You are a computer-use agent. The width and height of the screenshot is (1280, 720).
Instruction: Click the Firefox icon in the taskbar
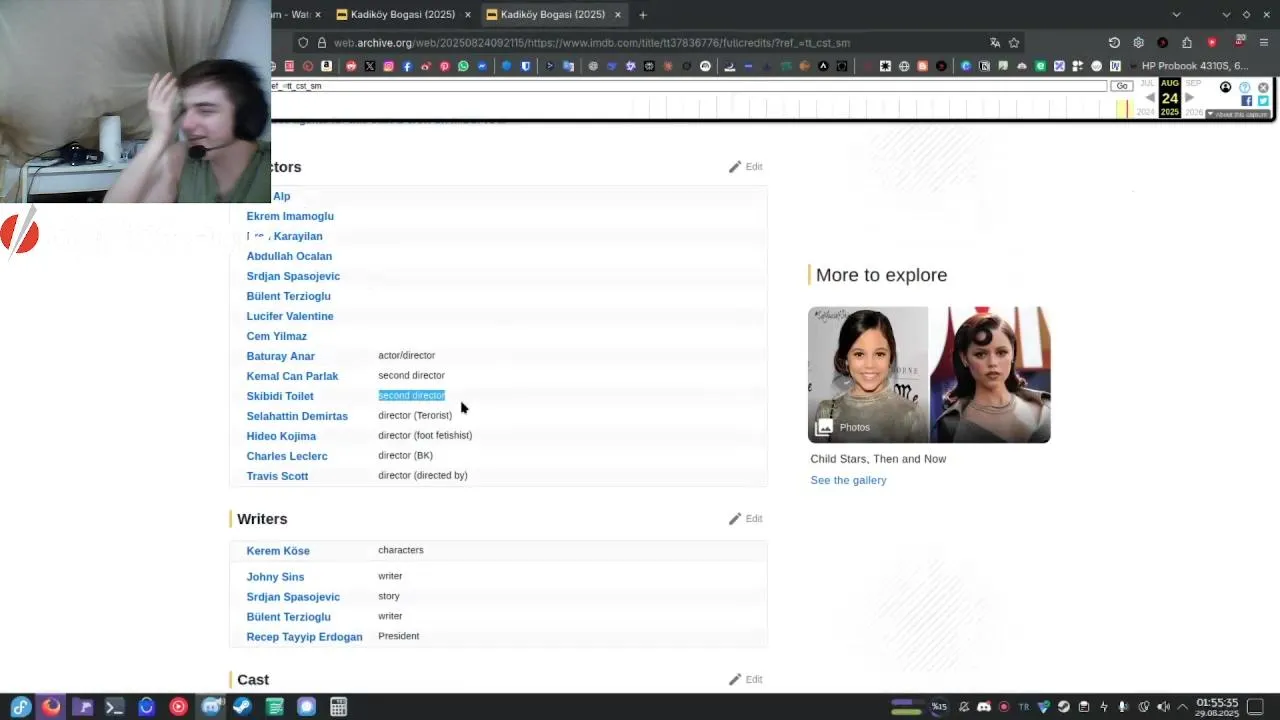(51, 707)
